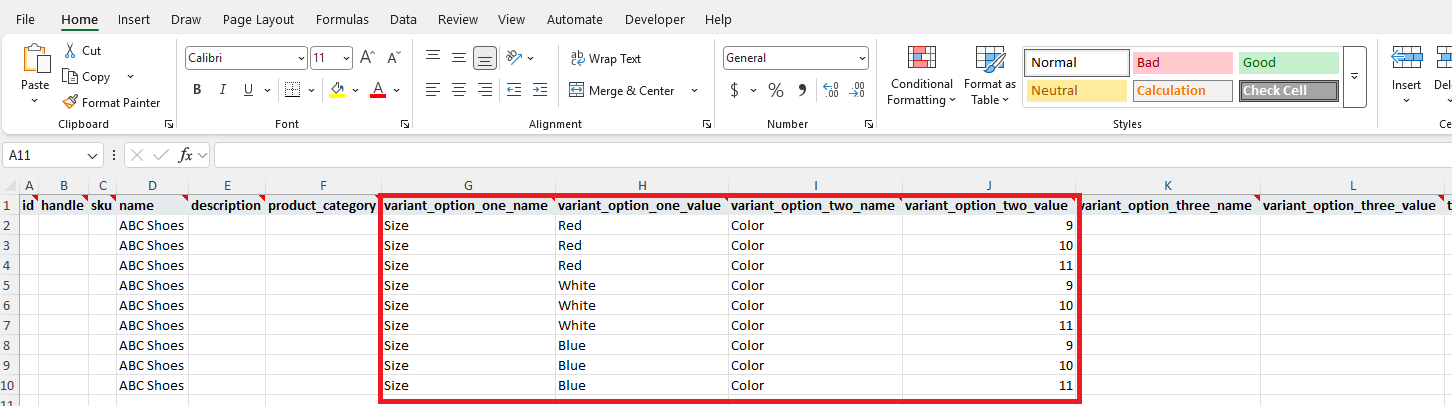Apply Underline formatting
This screenshot has height=406, width=1452.
tap(248, 90)
